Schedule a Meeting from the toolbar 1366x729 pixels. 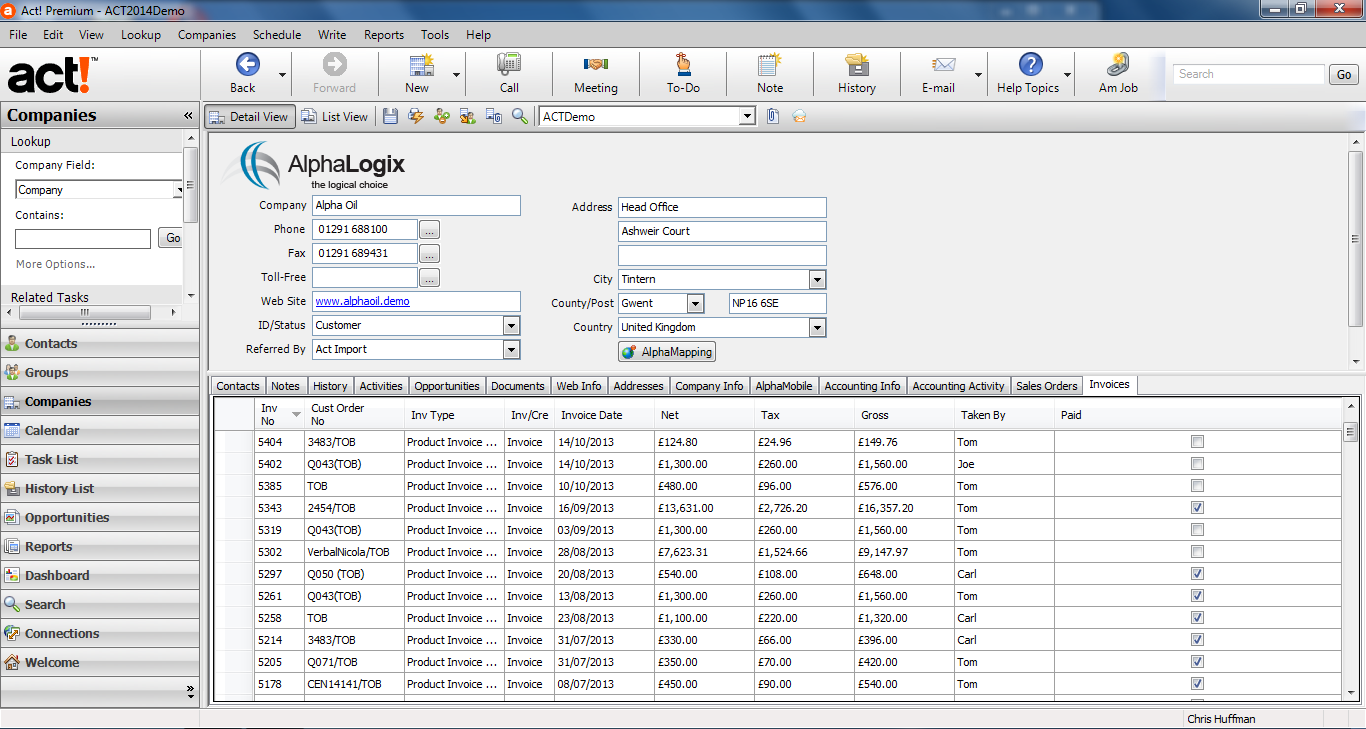coord(596,73)
